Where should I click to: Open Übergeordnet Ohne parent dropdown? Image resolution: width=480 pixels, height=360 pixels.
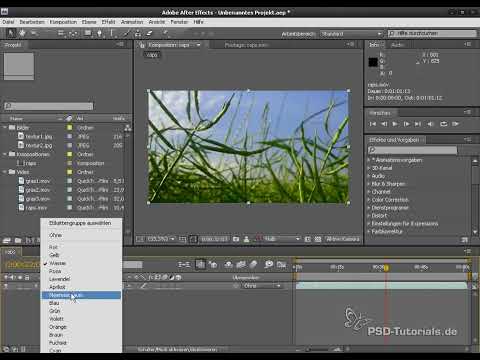262,286
